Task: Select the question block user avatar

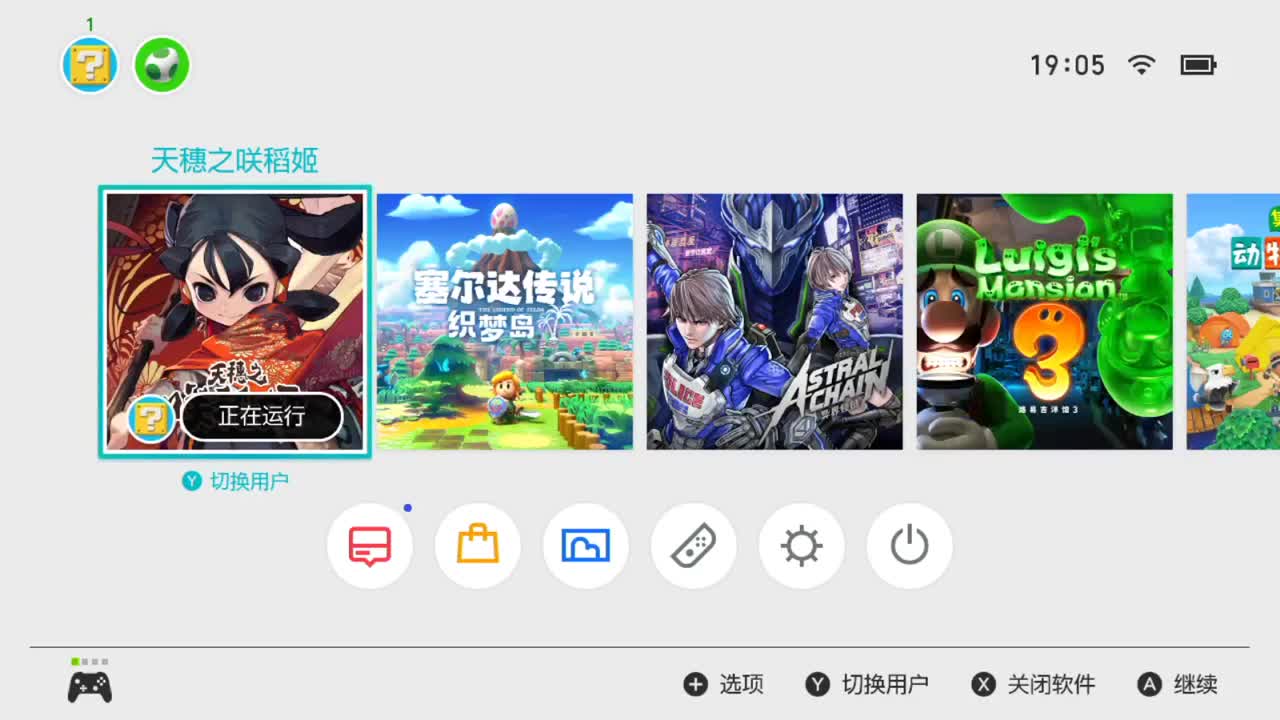Action: (x=90, y=66)
